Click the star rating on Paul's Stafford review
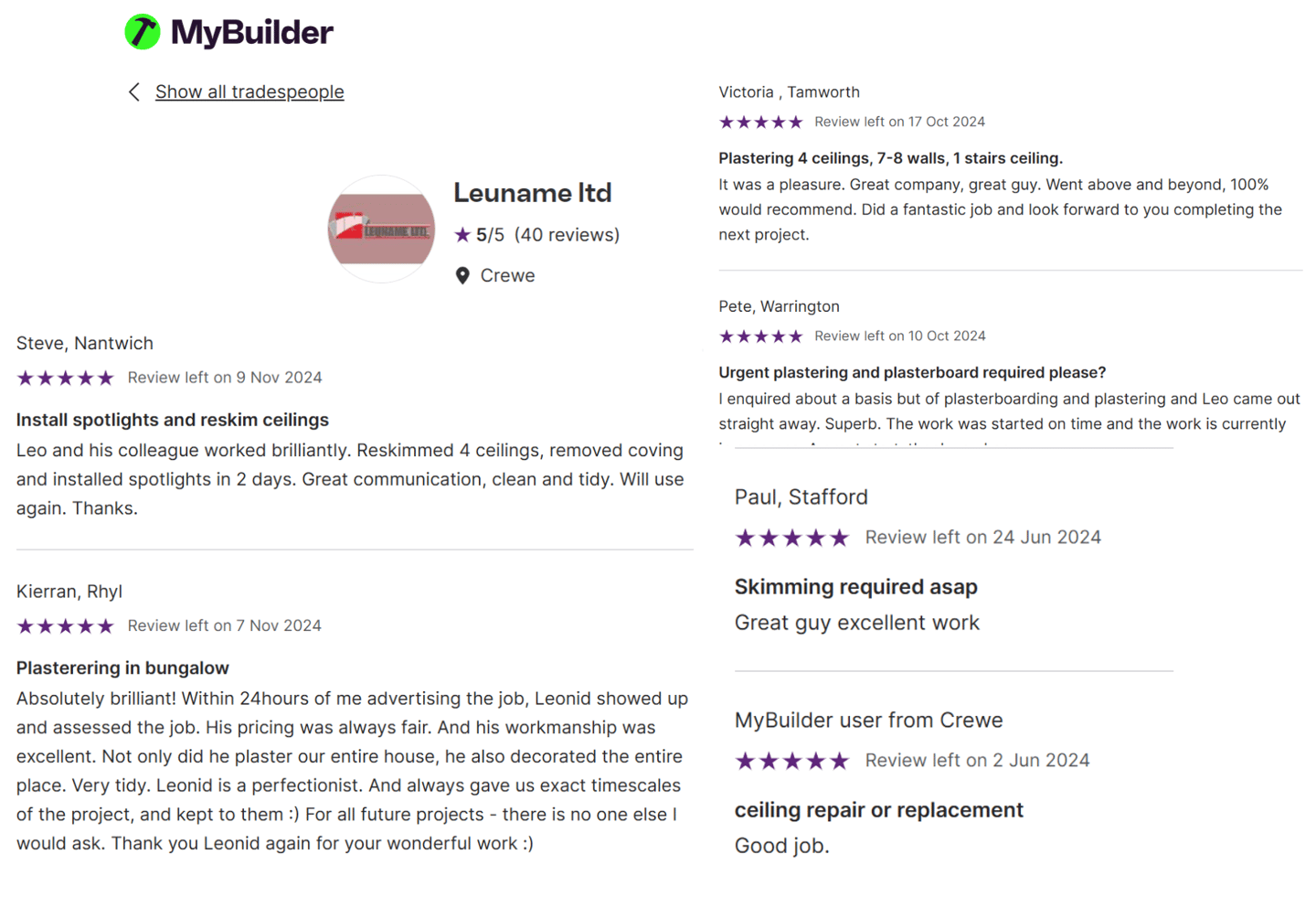Image resolution: width=1316 pixels, height=918 pixels. pyautogui.click(x=792, y=538)
